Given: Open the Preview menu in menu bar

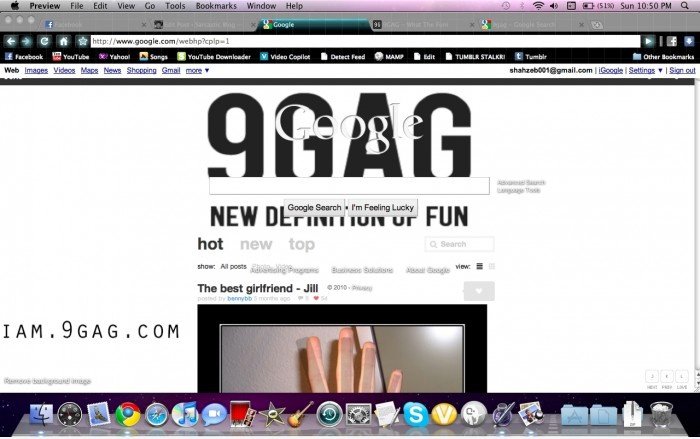Looking at the screenshot, I should click(x=45, y=6).
